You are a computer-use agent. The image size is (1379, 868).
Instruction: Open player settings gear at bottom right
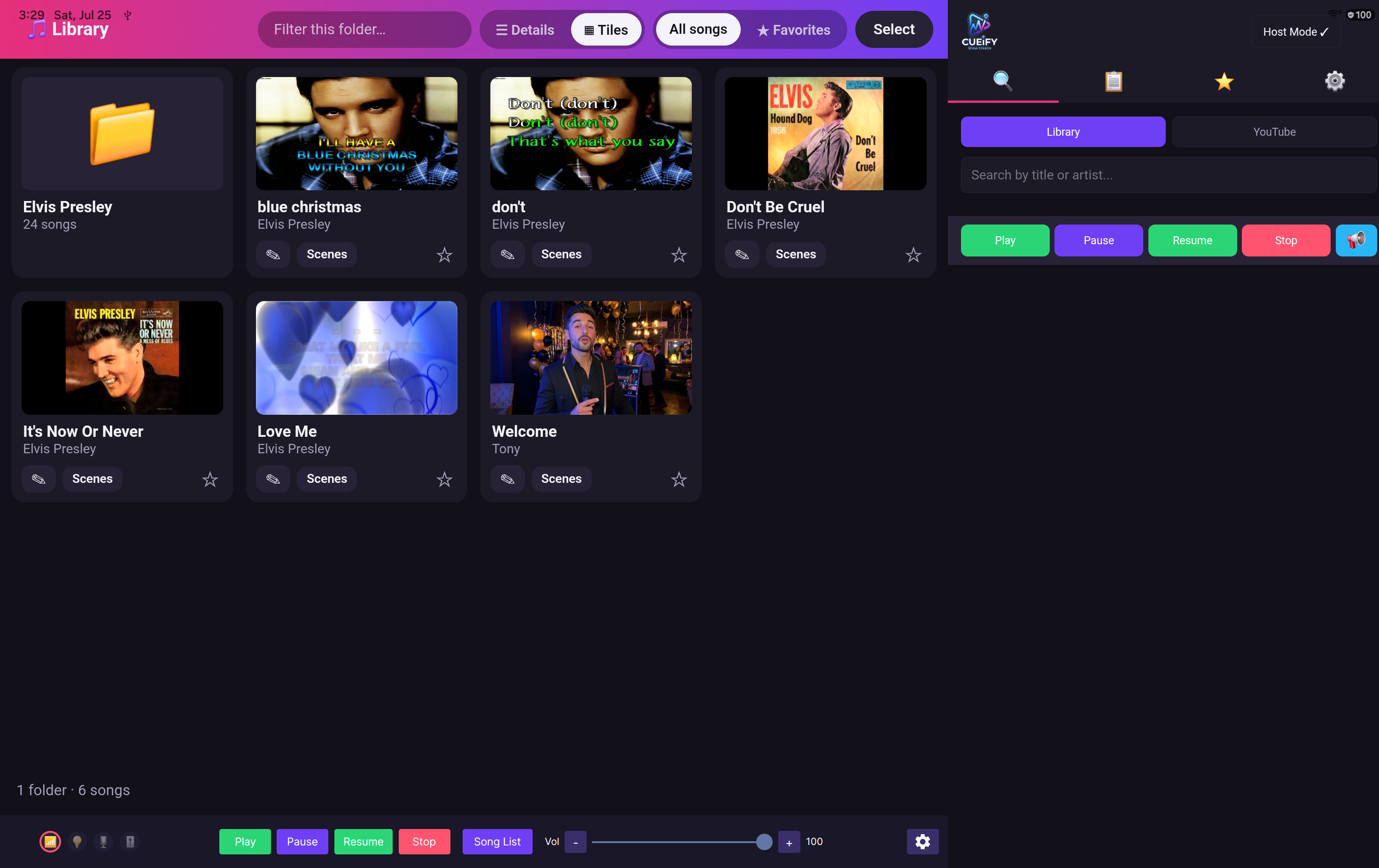922,841
